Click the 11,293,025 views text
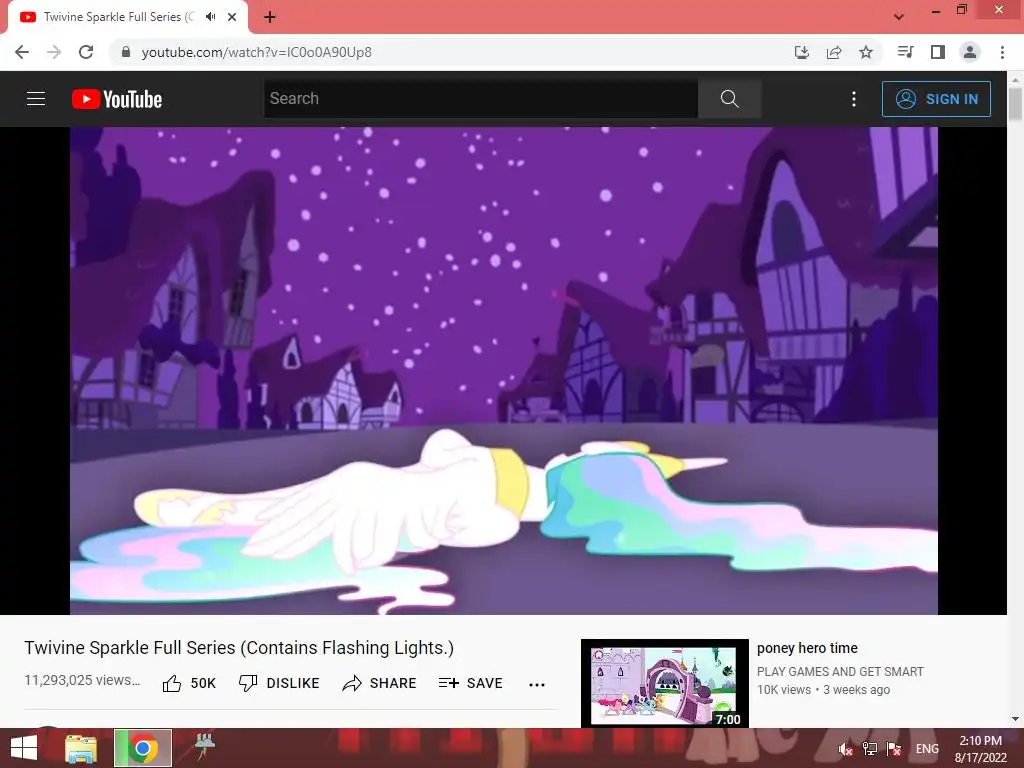The image size is (1024, 768). [x=82, y=680]
